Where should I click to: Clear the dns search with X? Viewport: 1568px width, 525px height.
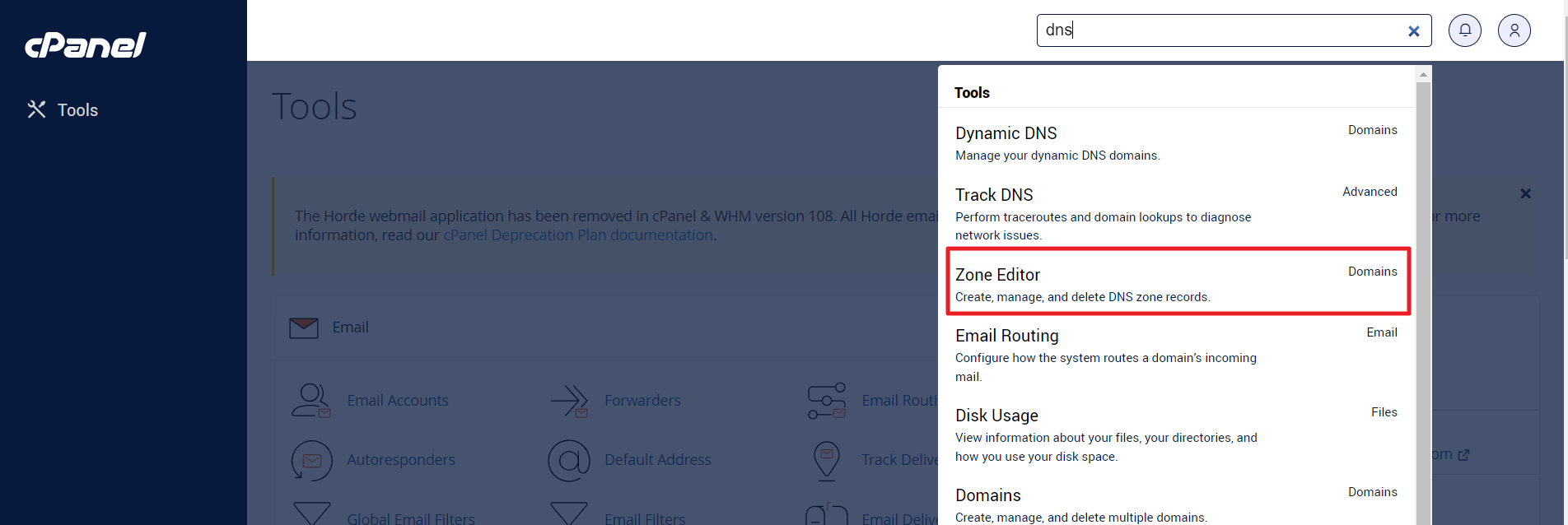click(1413, 31)
